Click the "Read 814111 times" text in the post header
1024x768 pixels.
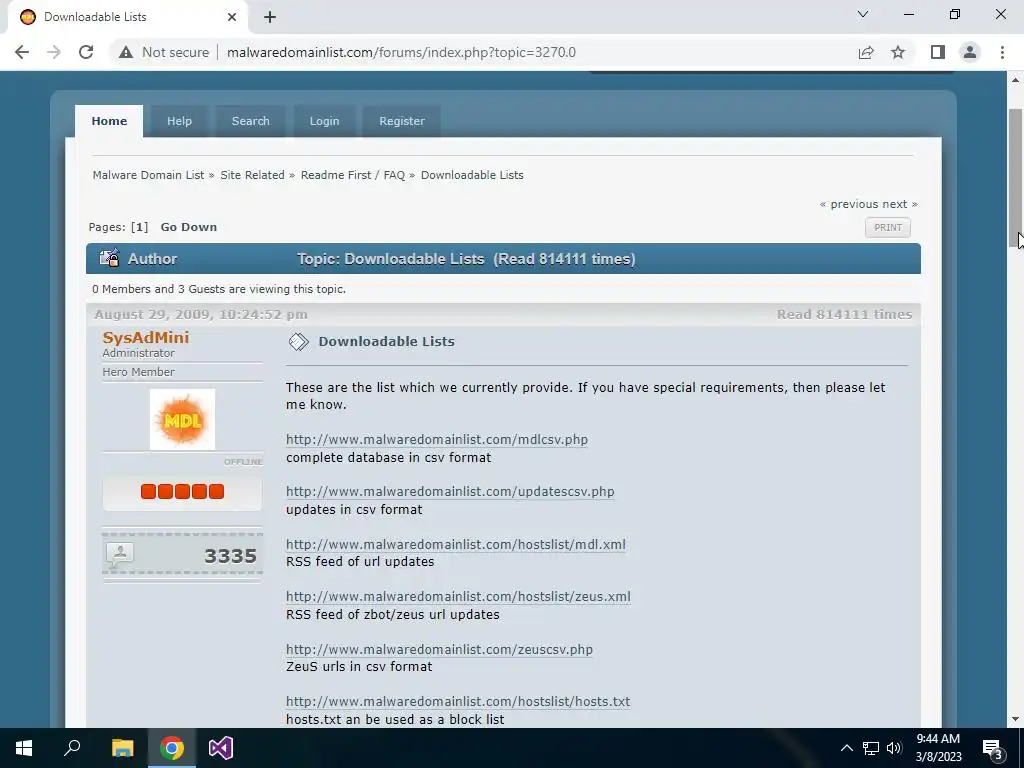coord(844,314)
